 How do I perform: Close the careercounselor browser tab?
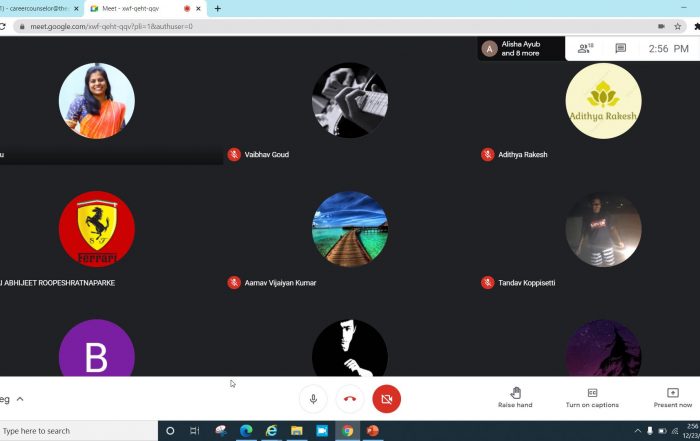76,8
